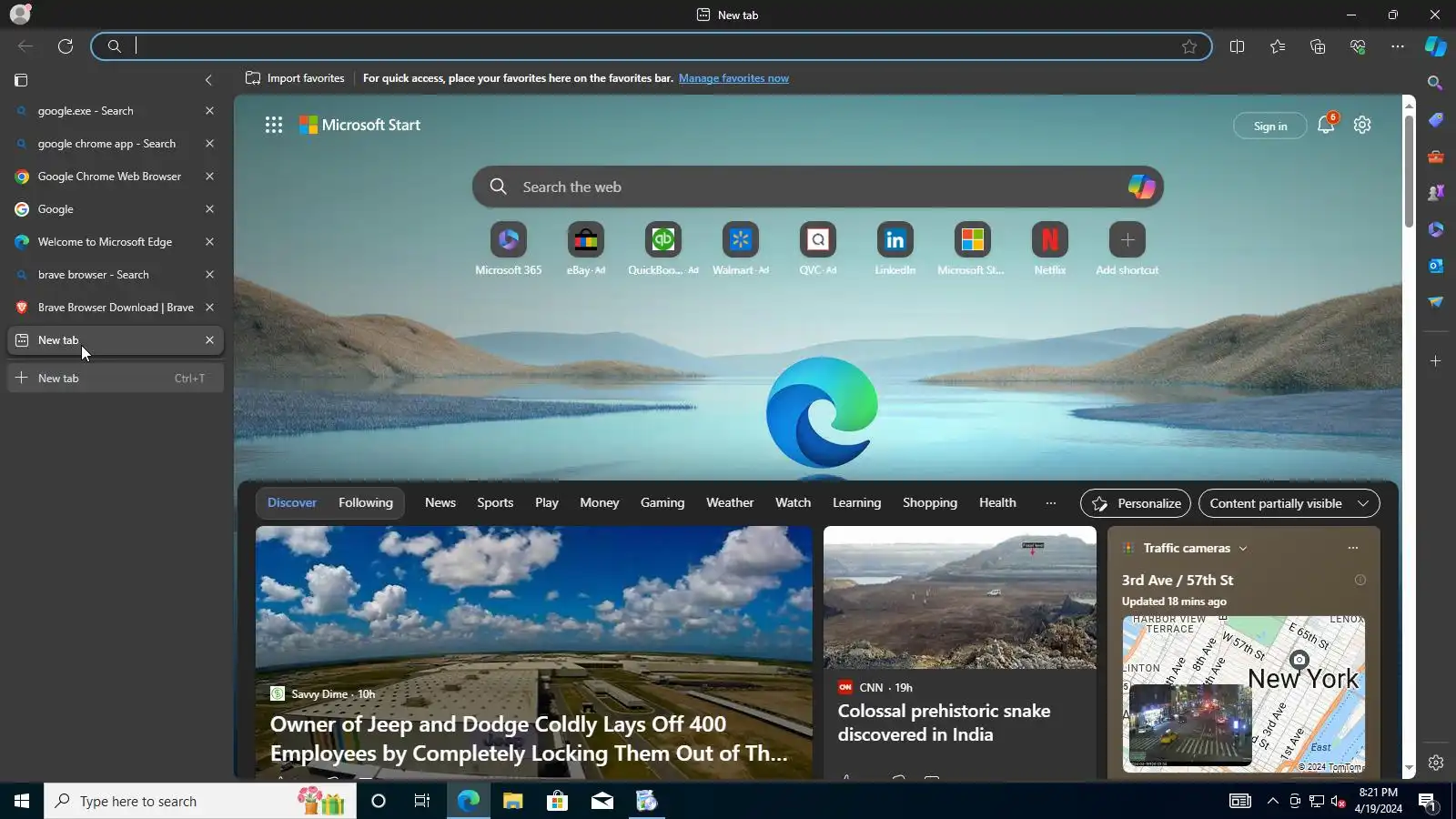This screenshot has height=819, width=1456.
Task: Close the Google tab
Action: (x=209, y=209)
